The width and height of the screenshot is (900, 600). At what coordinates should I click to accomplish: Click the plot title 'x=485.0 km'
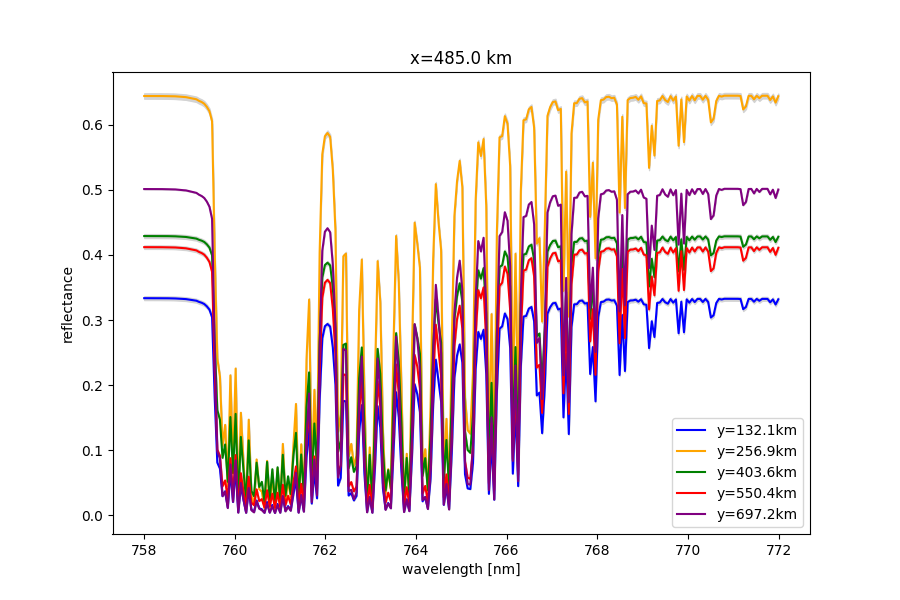click(461, 58)
